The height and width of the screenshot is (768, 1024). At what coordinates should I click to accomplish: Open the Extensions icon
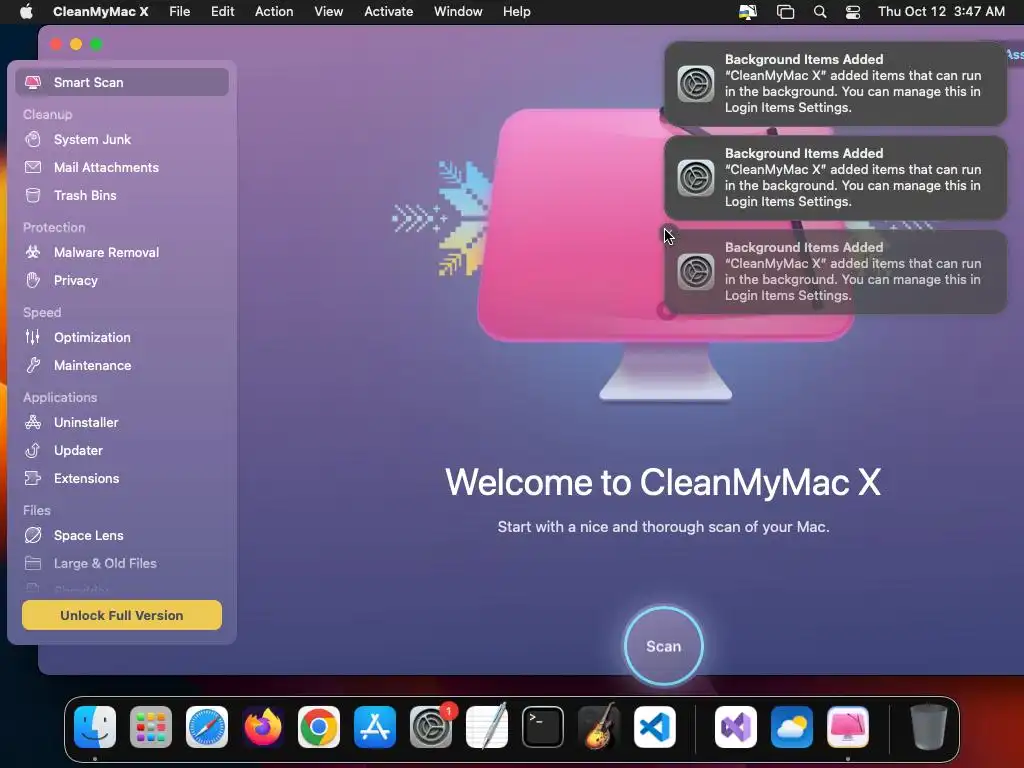click(33, 478)
